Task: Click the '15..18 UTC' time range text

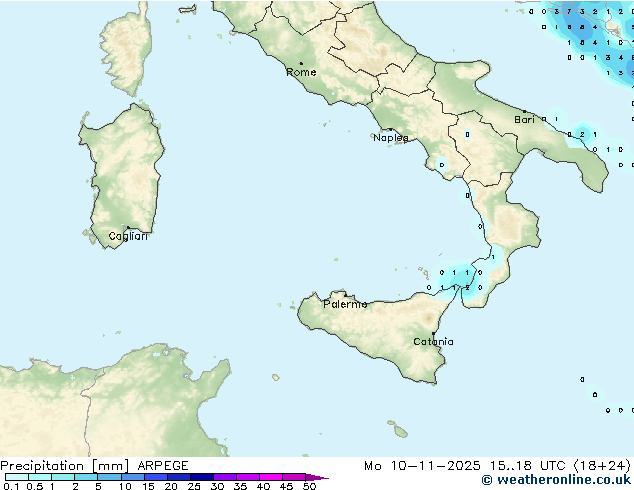Action: pos(528,466)
